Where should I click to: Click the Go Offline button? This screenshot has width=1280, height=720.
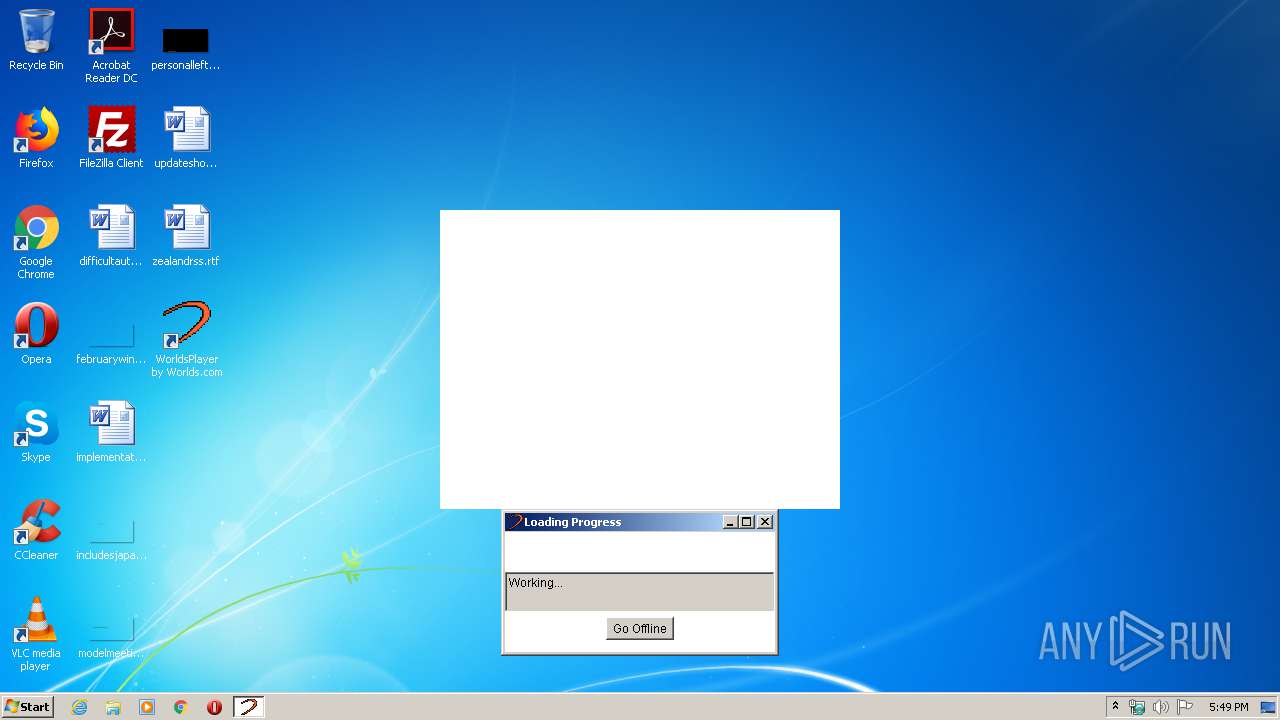[x=640, y=629]
